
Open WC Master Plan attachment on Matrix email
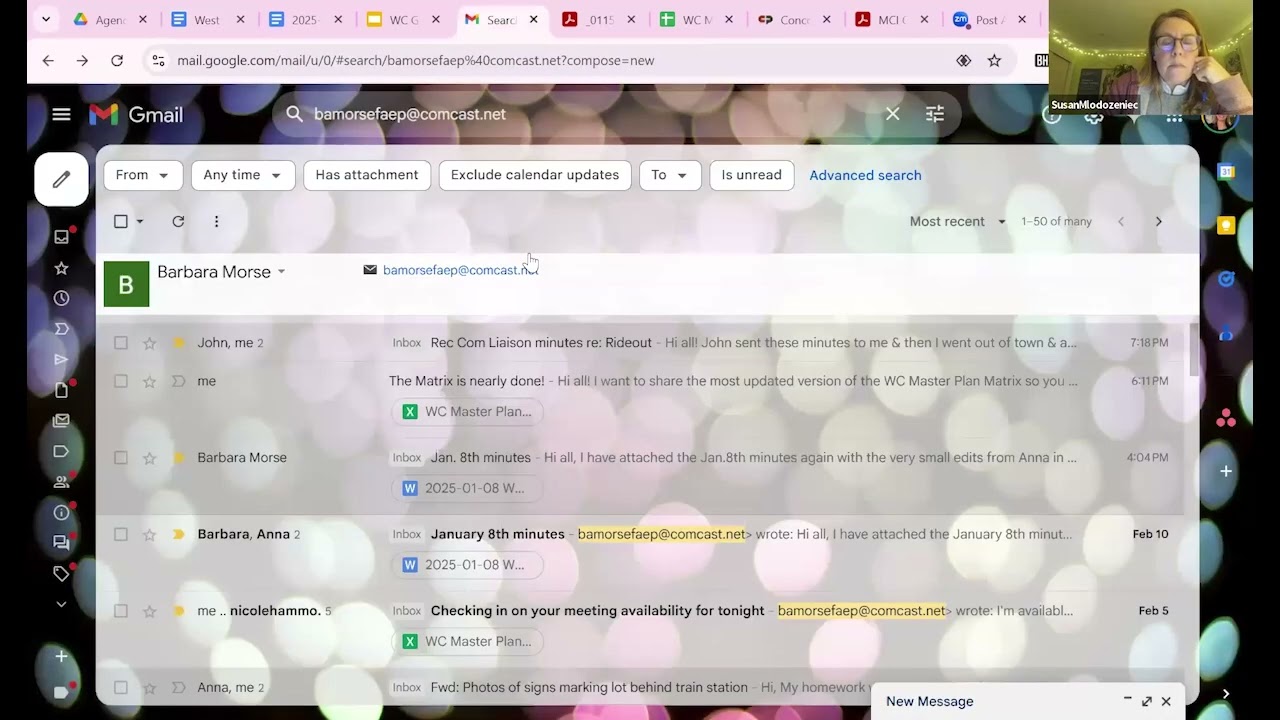point(467,411)
